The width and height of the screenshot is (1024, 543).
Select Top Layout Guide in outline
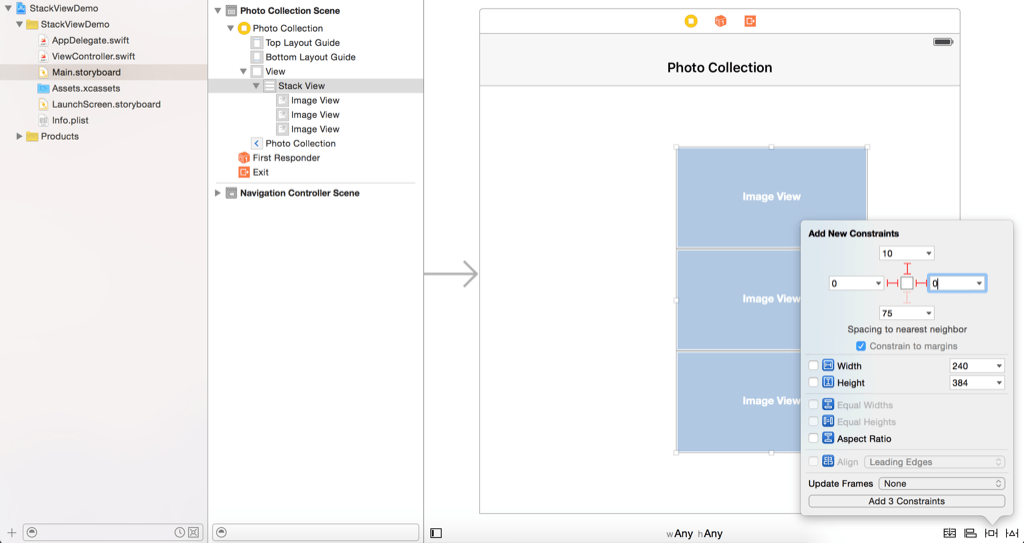pos(302,43)
